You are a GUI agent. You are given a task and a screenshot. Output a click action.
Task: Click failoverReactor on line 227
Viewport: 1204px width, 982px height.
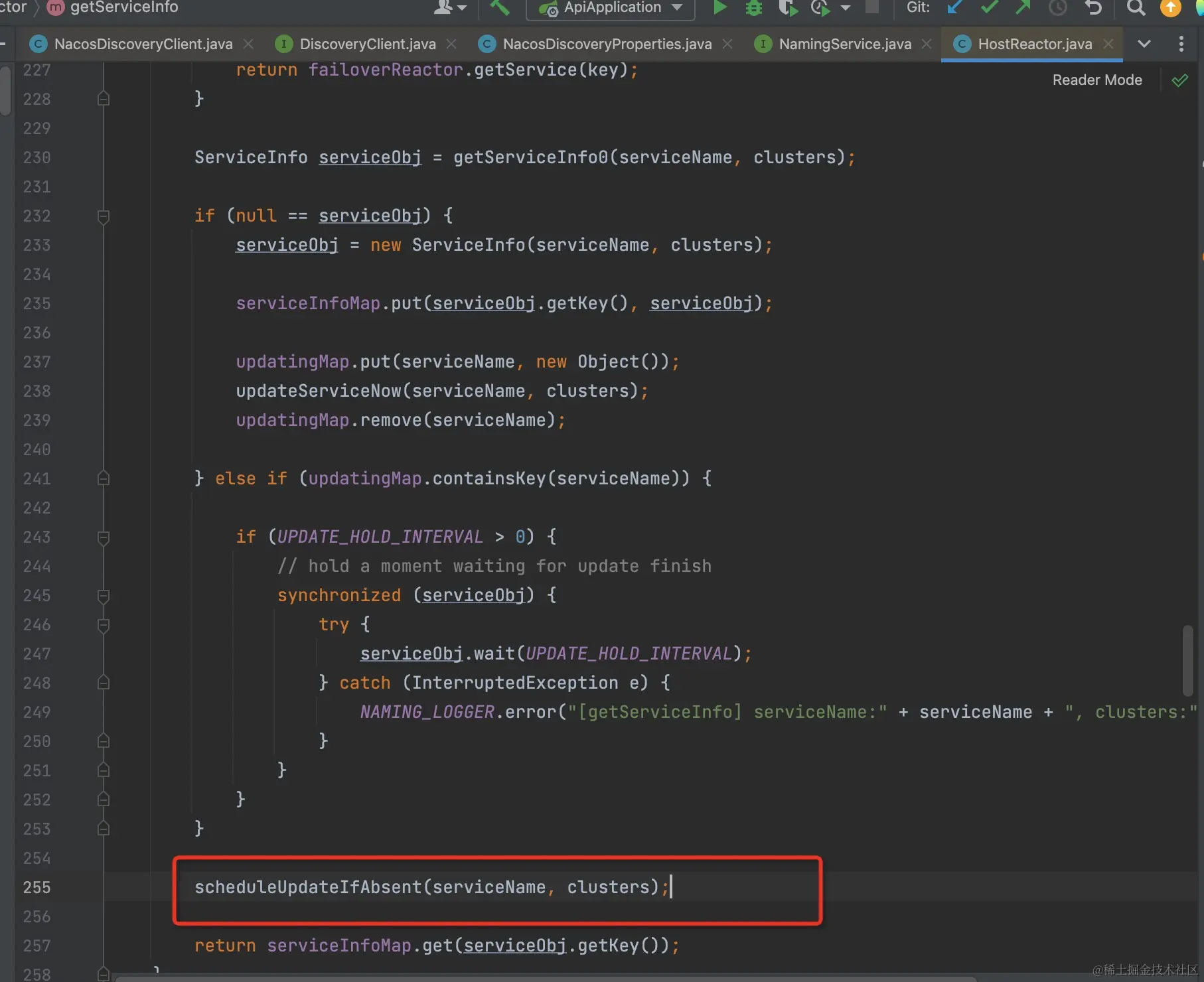click(386, 70)
